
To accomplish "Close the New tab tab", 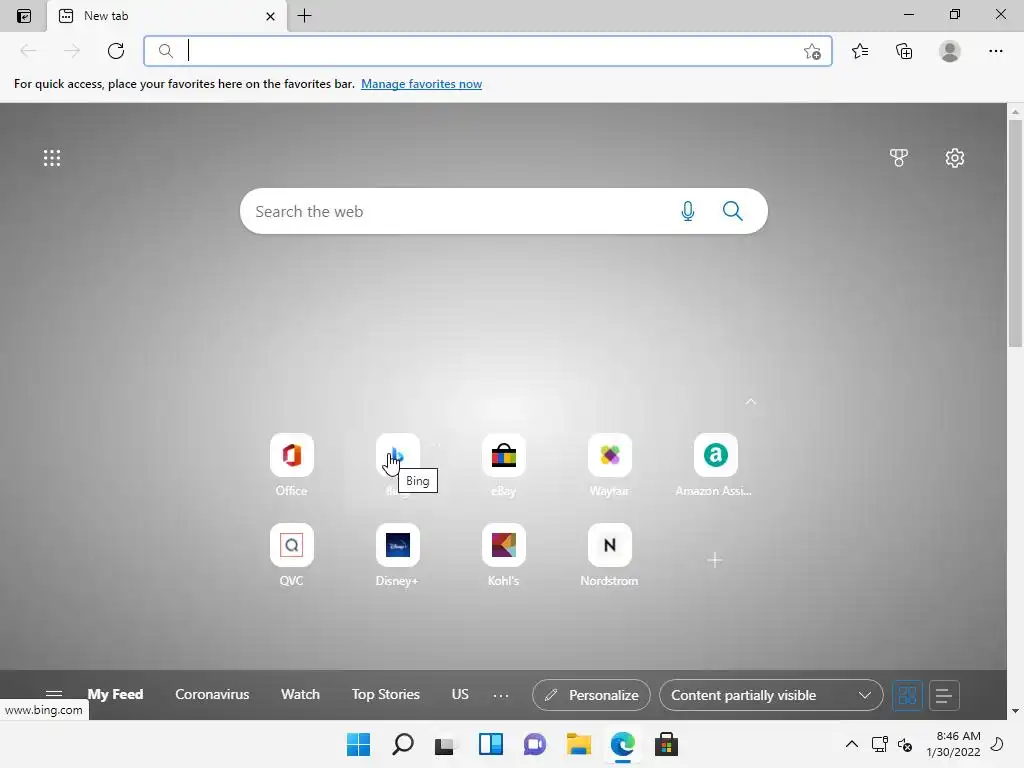I will pyautogui.click(x=270, y=16).
